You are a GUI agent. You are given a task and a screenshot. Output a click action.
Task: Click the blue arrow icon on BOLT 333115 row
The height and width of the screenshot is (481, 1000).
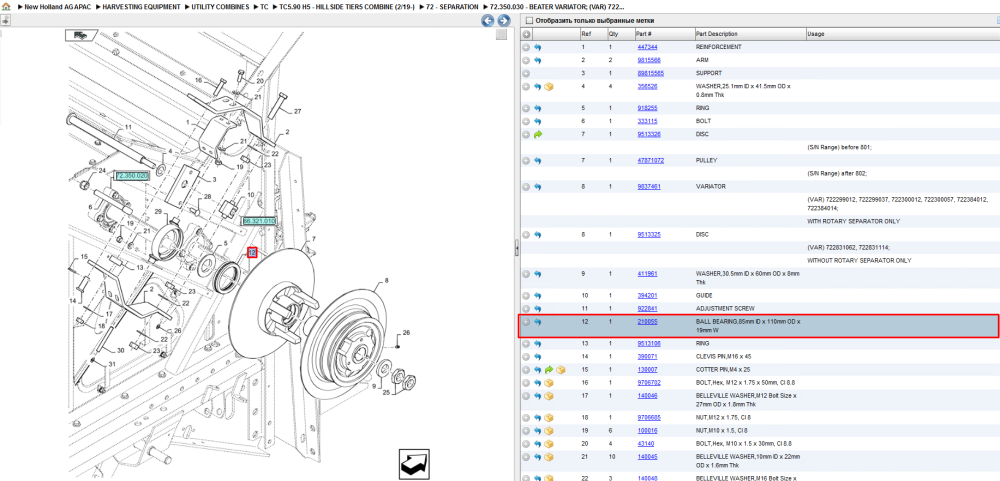click(x=537, y=121)
